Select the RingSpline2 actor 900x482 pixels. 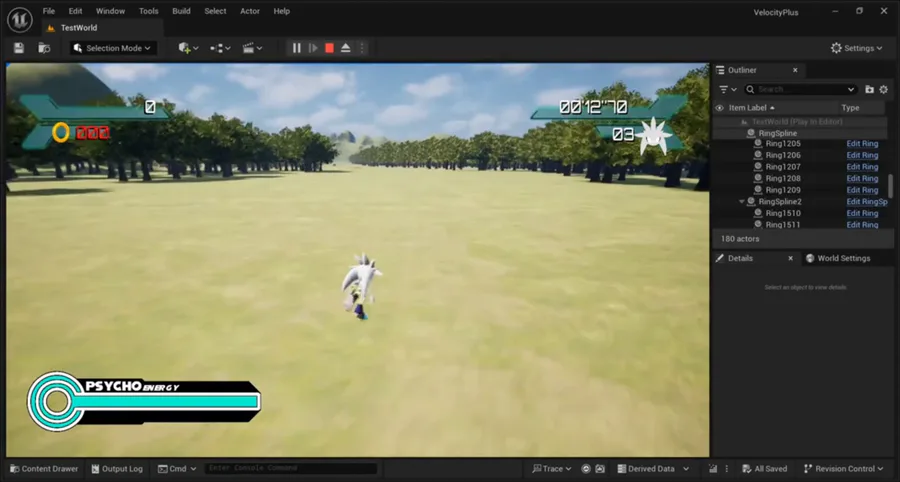(x=780, y=201)
